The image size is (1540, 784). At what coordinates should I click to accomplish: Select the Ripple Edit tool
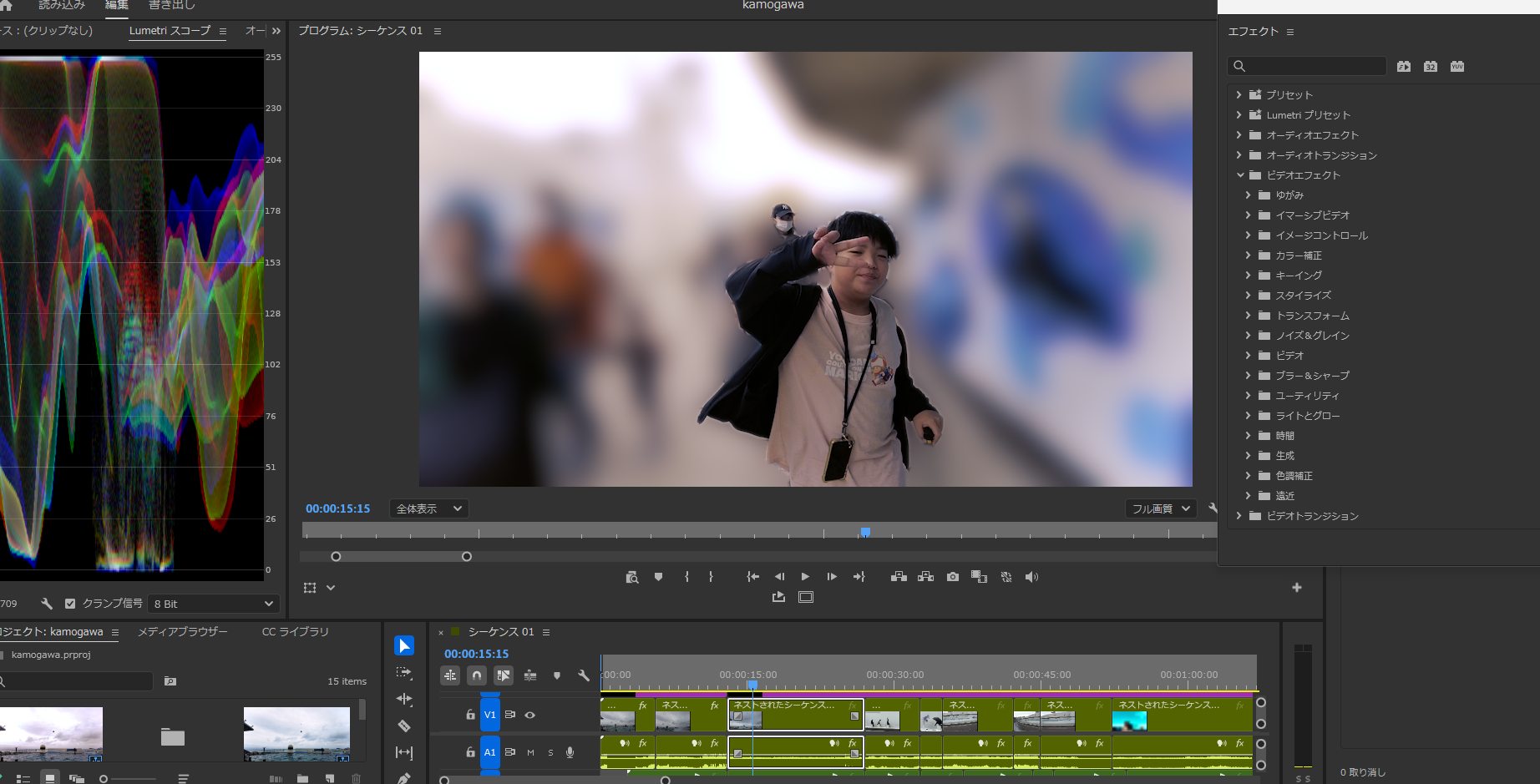404,699
